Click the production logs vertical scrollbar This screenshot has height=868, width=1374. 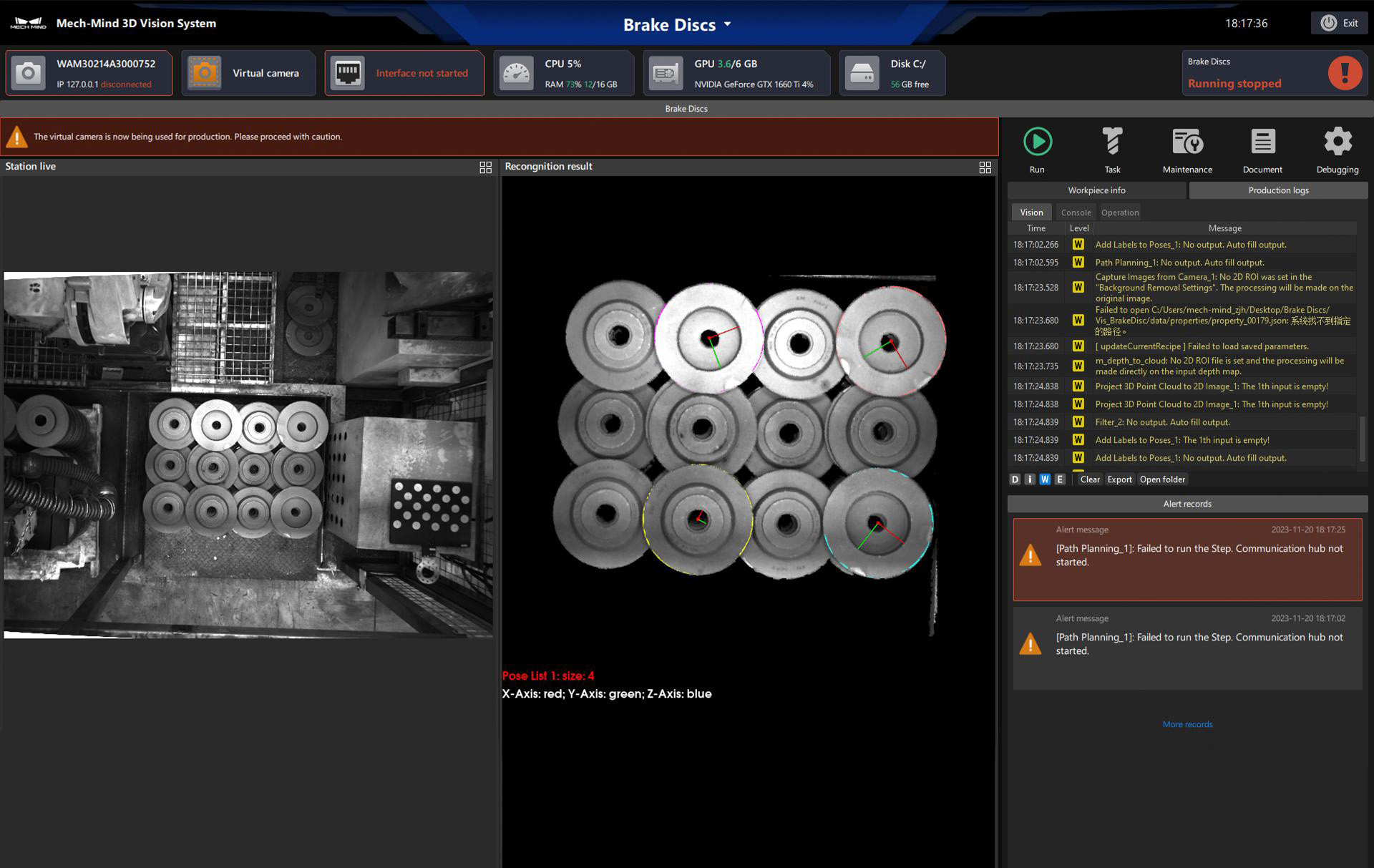click(x=1363, y=438)
